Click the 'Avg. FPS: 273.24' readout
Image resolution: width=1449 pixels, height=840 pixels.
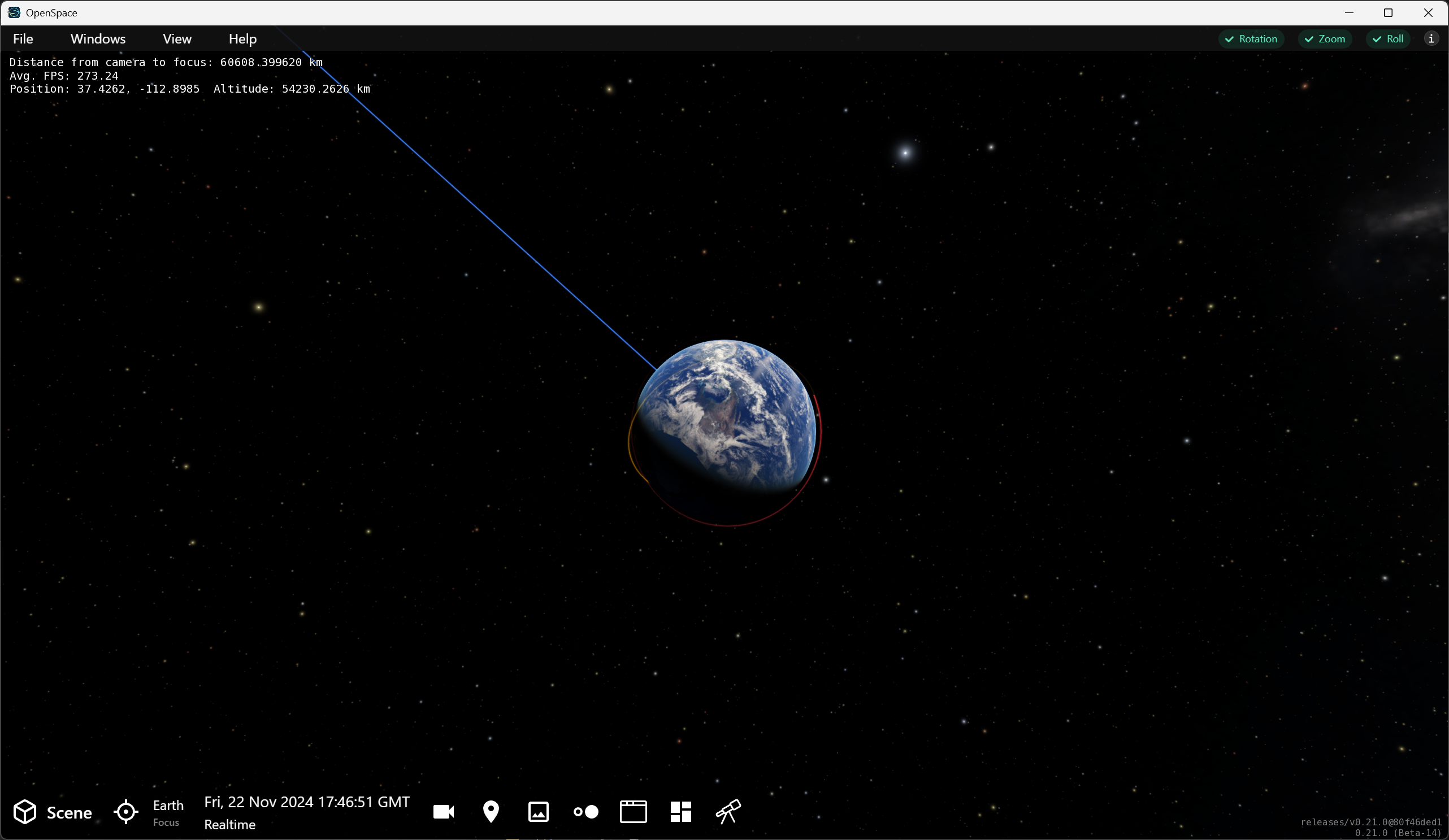64,76
